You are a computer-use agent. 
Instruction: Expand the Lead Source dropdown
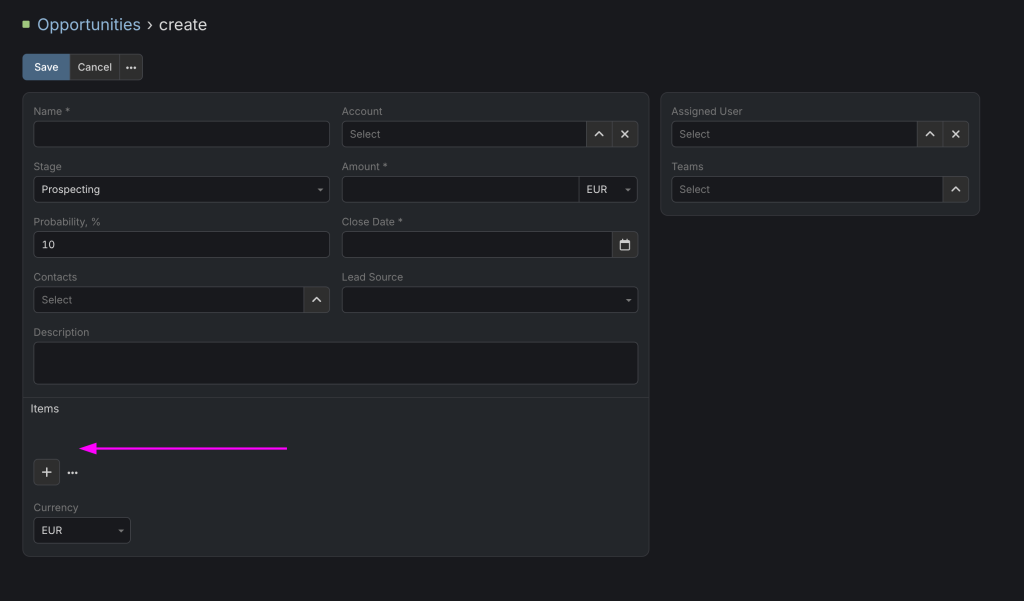click(x=489, y=300)
